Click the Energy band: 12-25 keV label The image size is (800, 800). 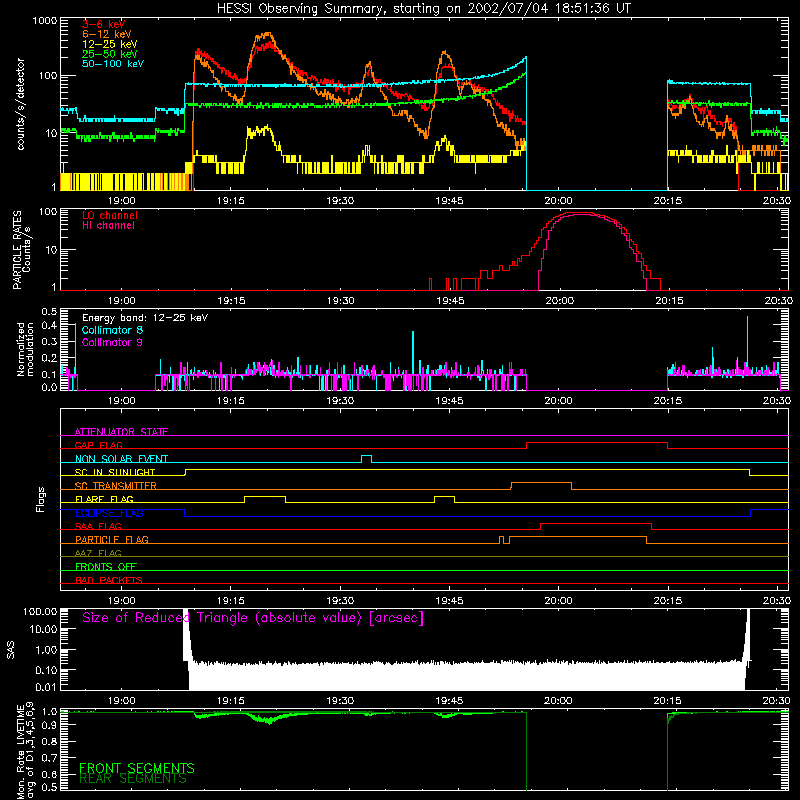(145, 318)
